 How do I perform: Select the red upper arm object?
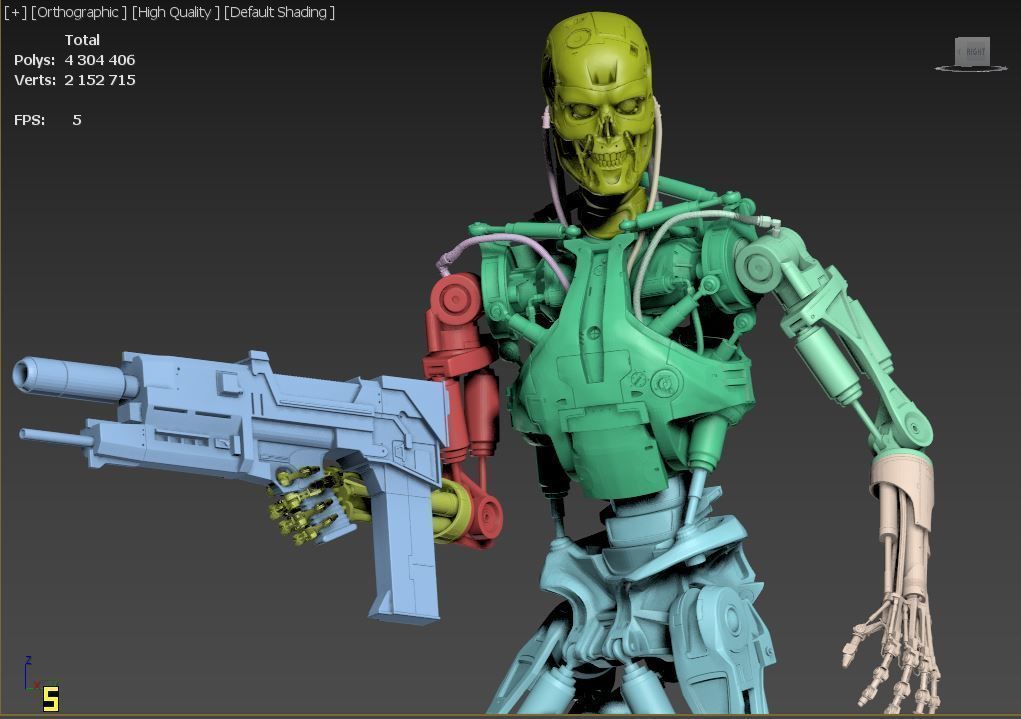tap(464, 391)
